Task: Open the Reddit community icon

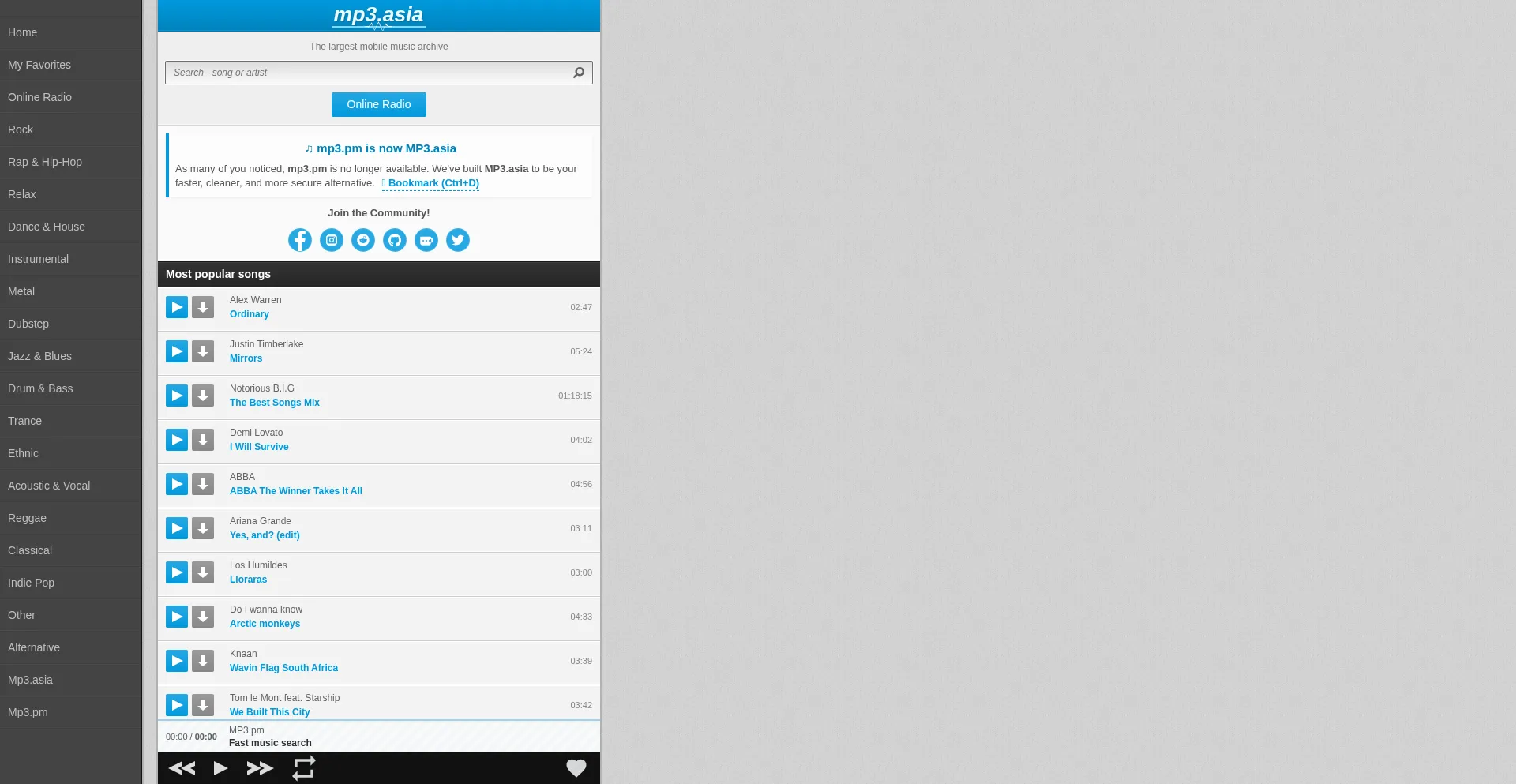Action: pos(363,240)
